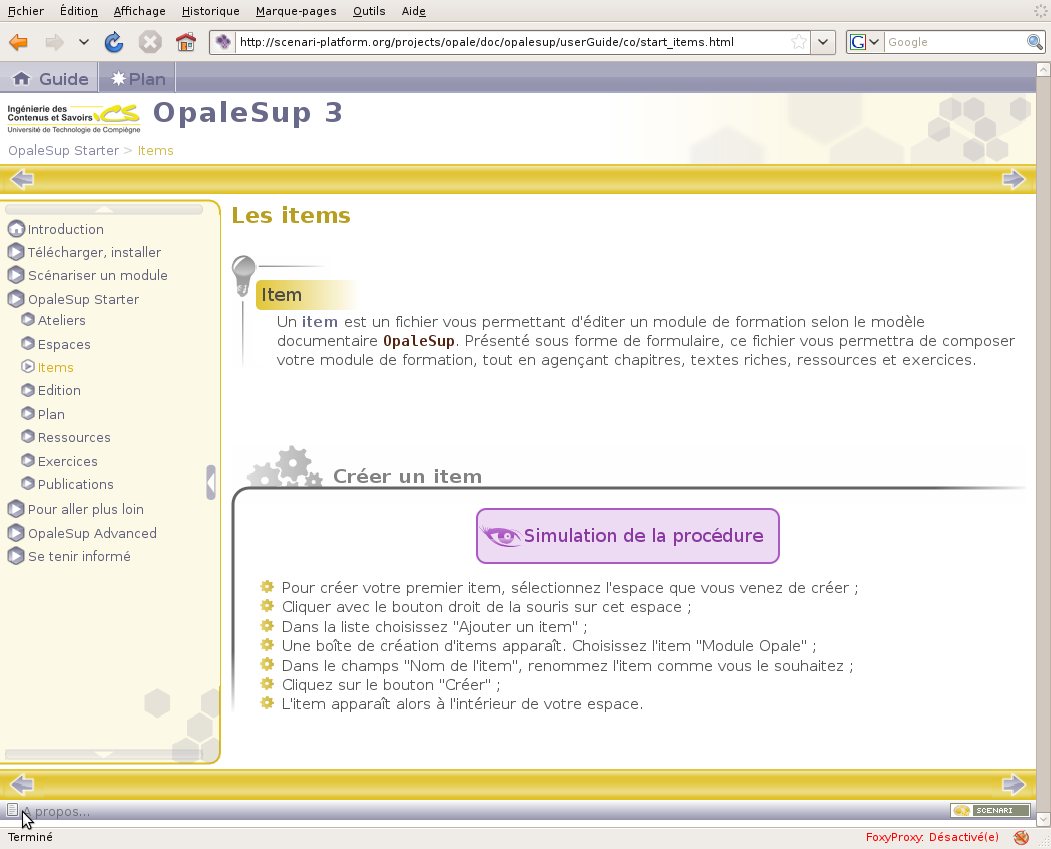Open the URL bar dropdown arrow

pyautogui.click(x=822, y=42)
